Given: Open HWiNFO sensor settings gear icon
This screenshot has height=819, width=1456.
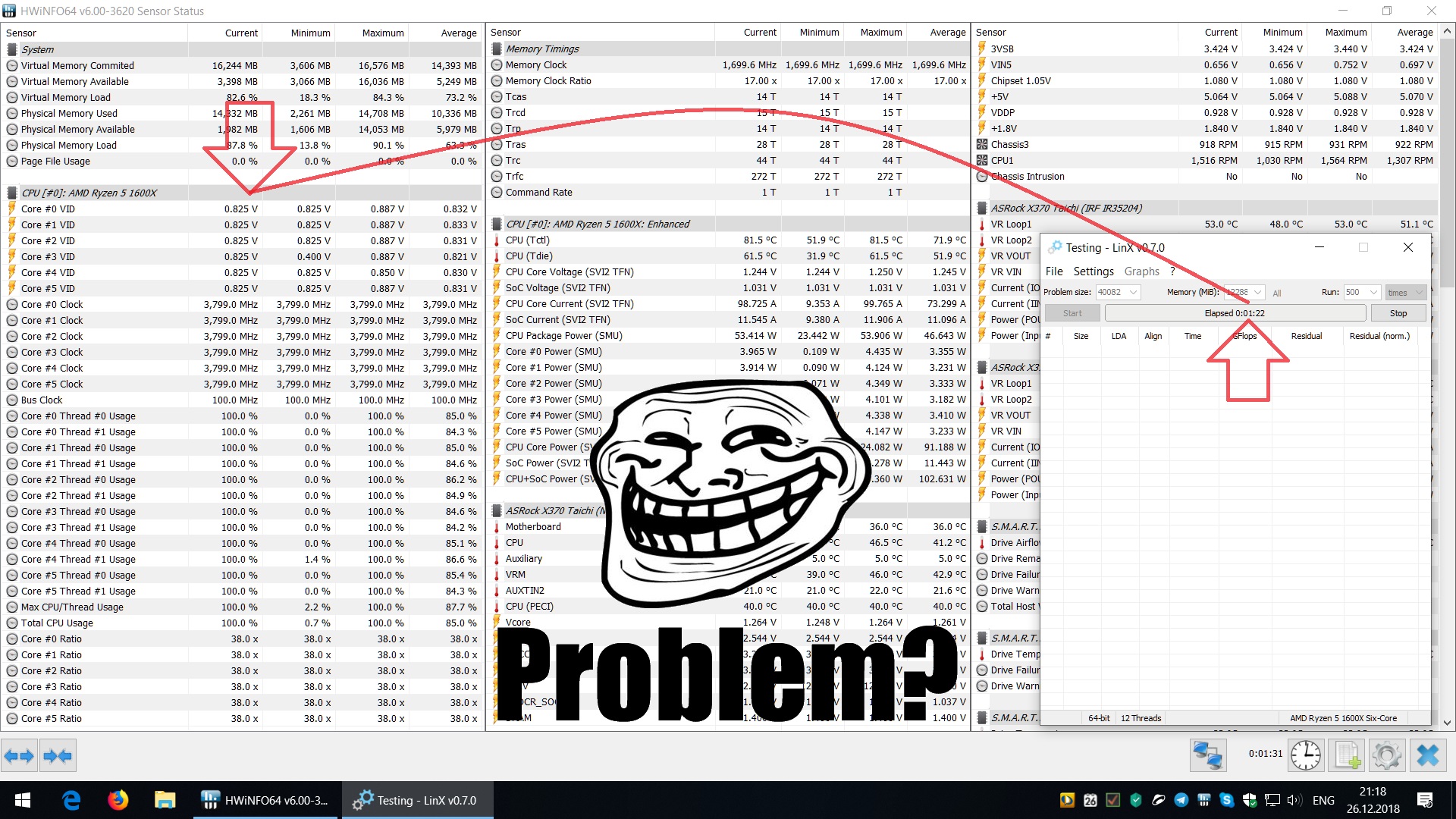Looking at the screenshot, I should point(1387,755).
